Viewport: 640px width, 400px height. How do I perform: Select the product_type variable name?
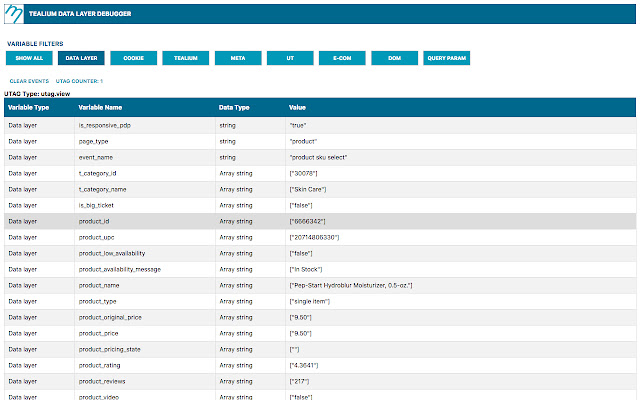point(97,301)
